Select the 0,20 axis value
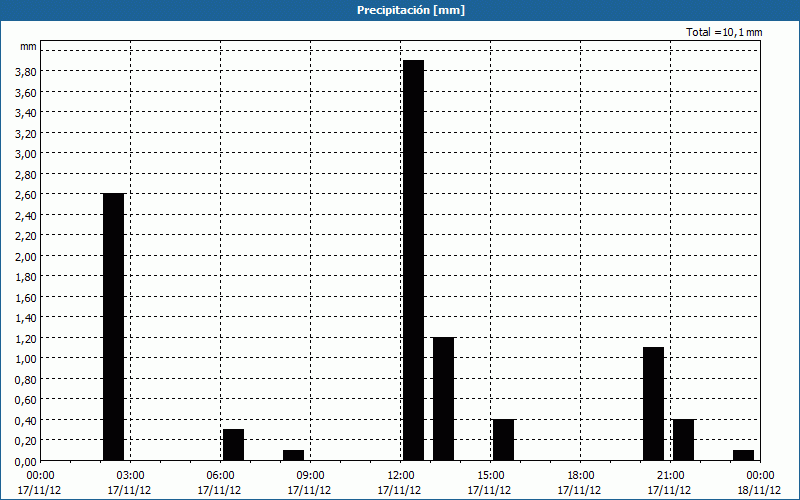800x500 pixels. [26, 441]
